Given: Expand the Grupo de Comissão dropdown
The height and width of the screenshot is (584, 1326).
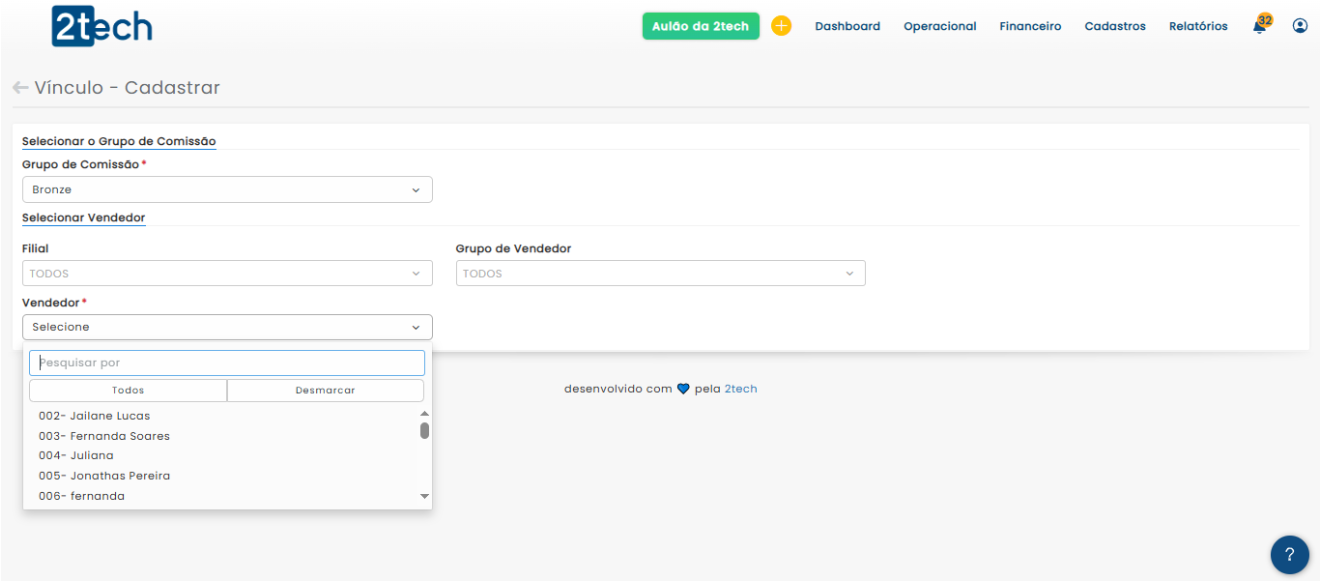Looking at the screenshot, I should pyautogui.click(x=227, y=190).
